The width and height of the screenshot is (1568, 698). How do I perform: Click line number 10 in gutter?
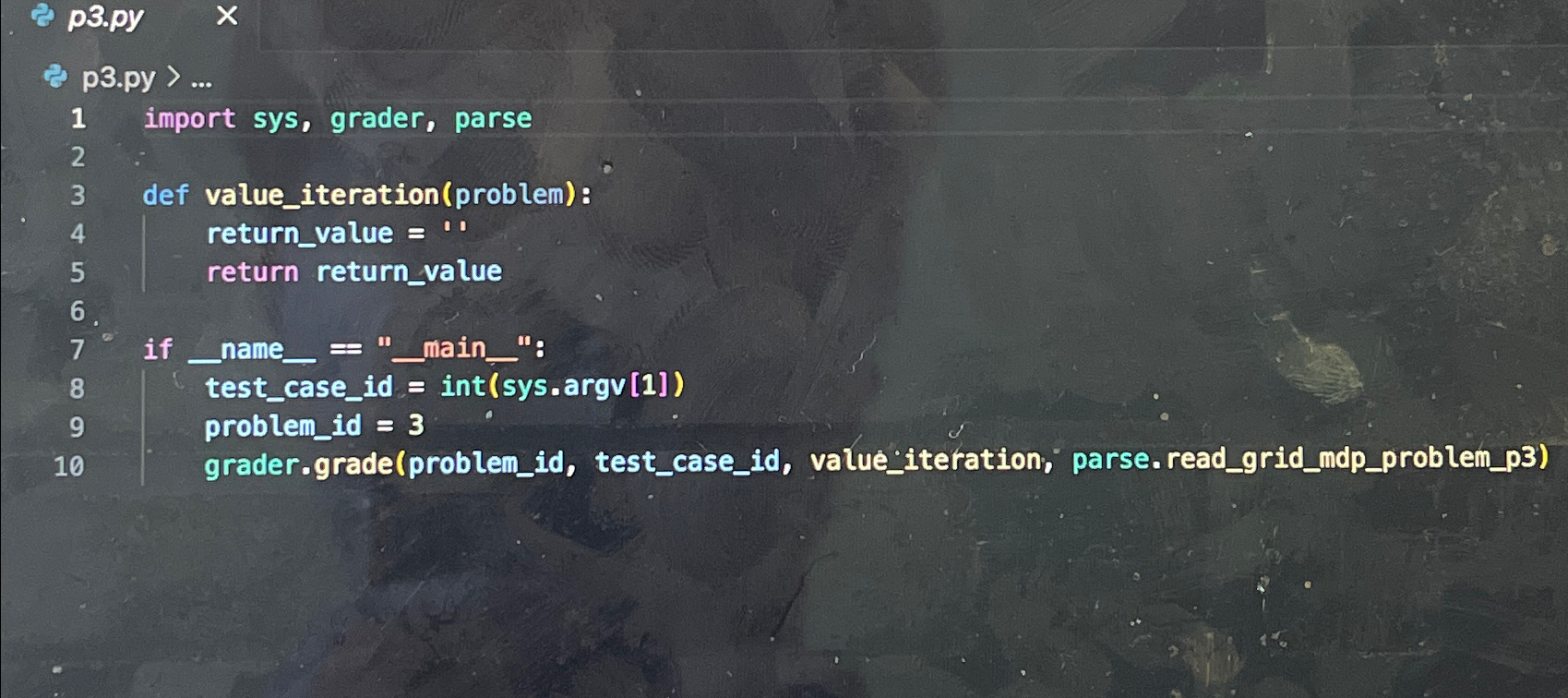click(69, 466)
